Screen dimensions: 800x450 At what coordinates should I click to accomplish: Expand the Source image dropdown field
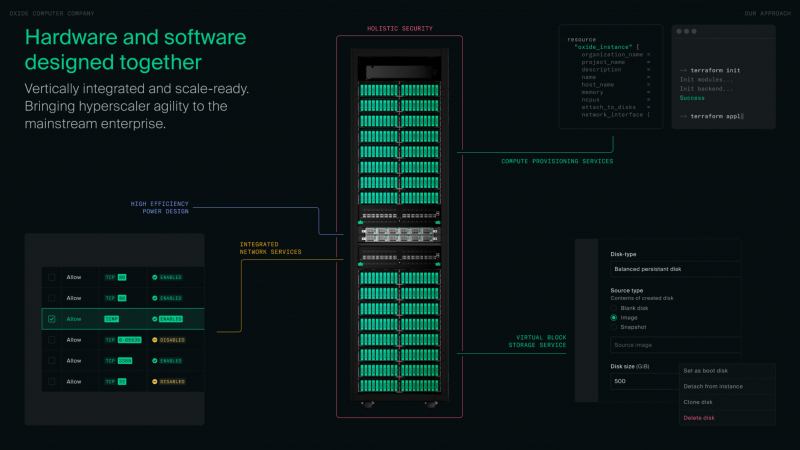click(672, 345)
